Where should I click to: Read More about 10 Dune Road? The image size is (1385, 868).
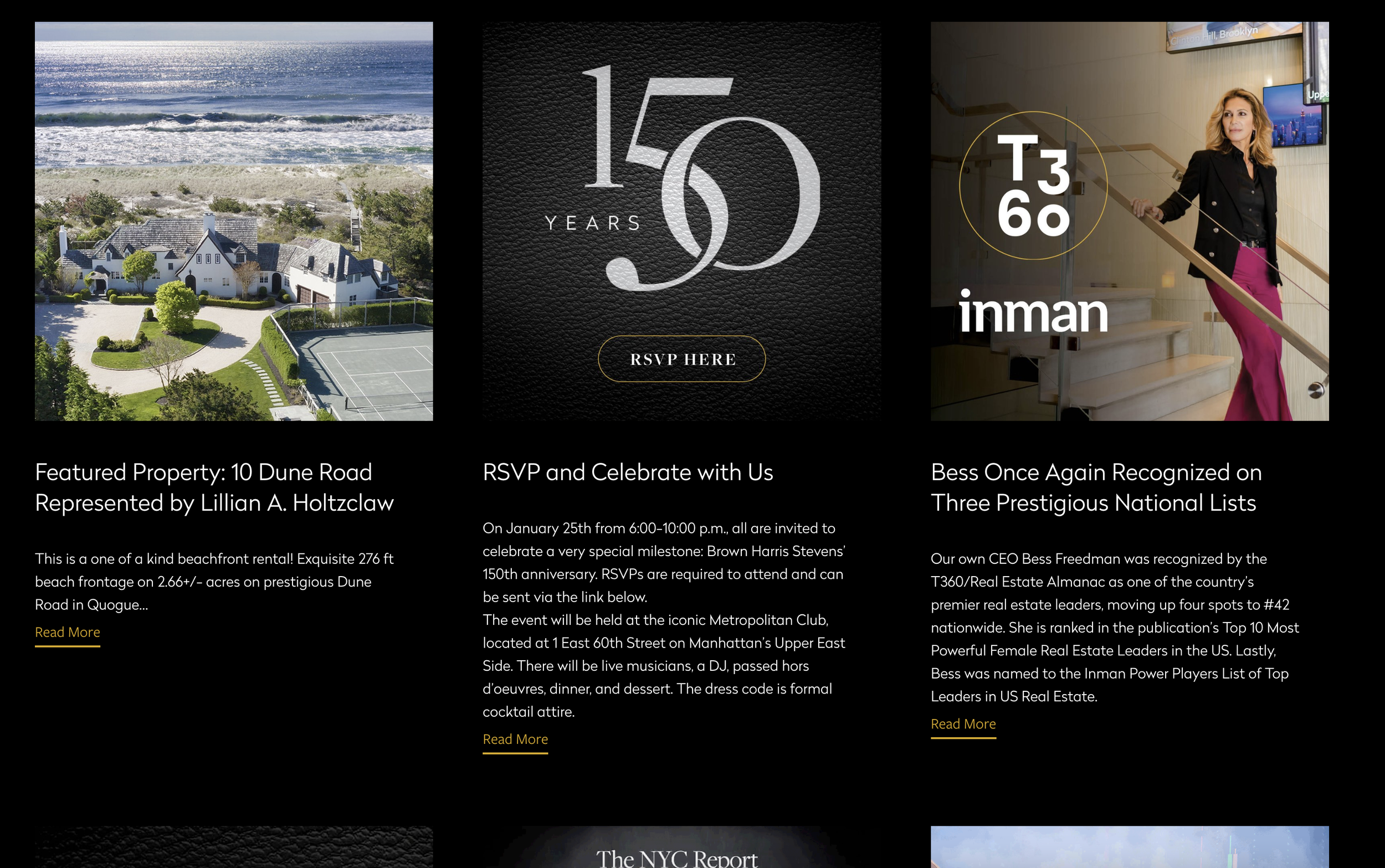(67, 632)
